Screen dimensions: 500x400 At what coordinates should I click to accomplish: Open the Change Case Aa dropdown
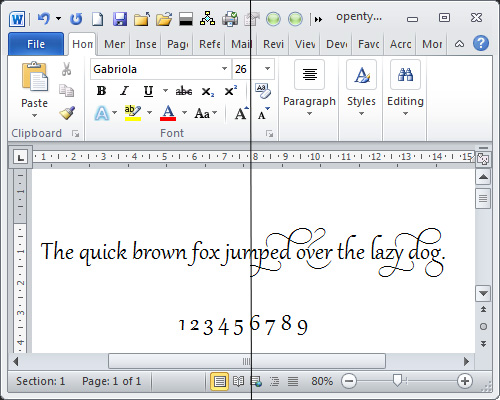coord(206,113)
